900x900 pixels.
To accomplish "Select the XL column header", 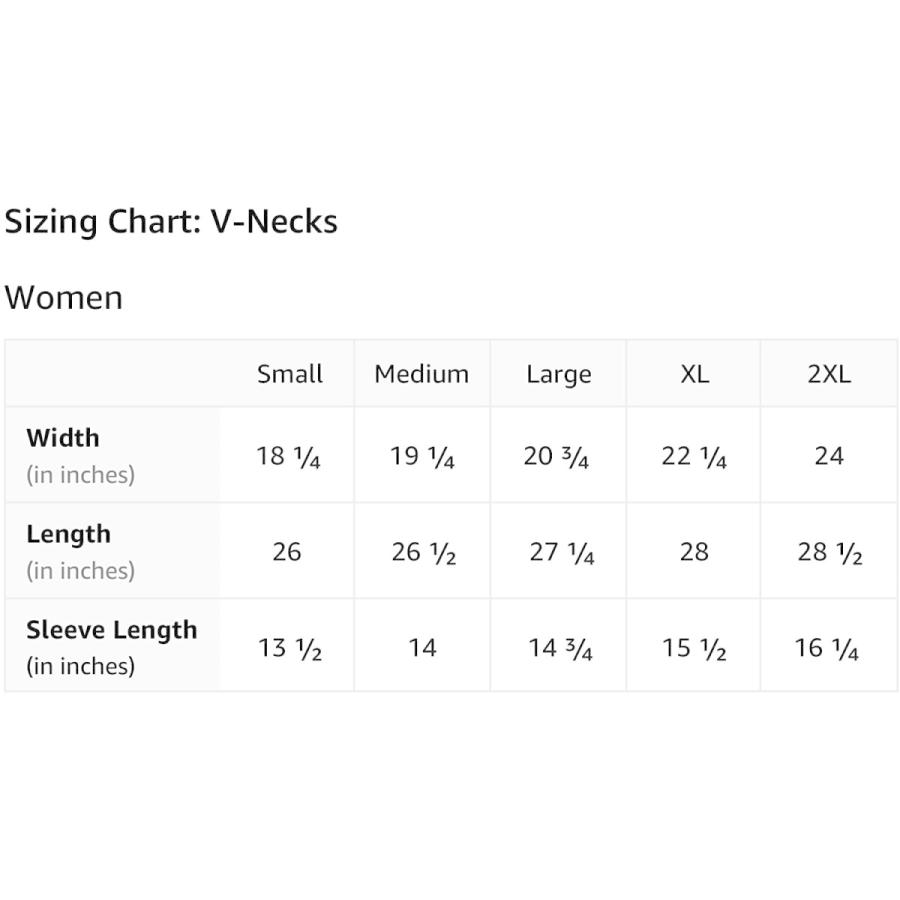I will (x=694, y=374).
